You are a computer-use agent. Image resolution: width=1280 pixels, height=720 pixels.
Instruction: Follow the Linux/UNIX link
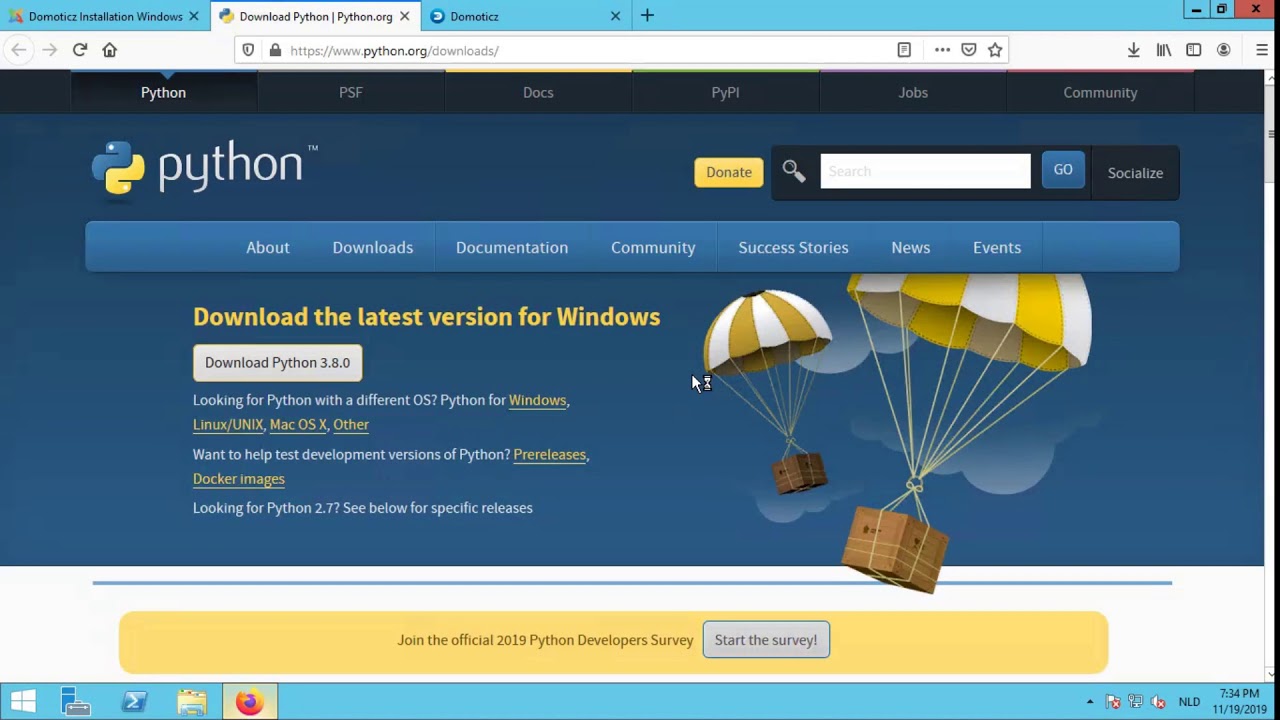pos(228,424)
